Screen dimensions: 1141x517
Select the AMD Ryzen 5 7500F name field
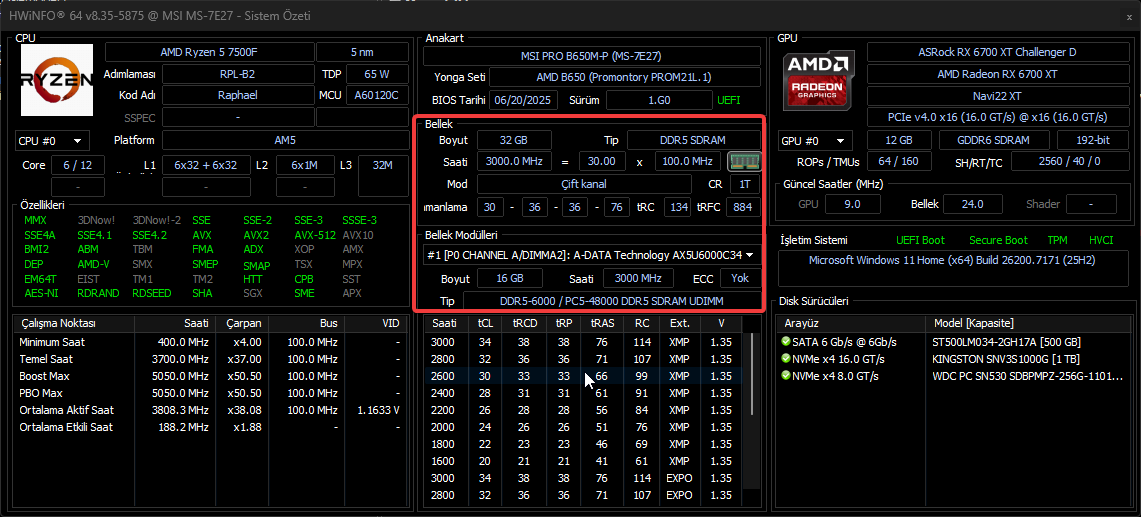point(210,52)
